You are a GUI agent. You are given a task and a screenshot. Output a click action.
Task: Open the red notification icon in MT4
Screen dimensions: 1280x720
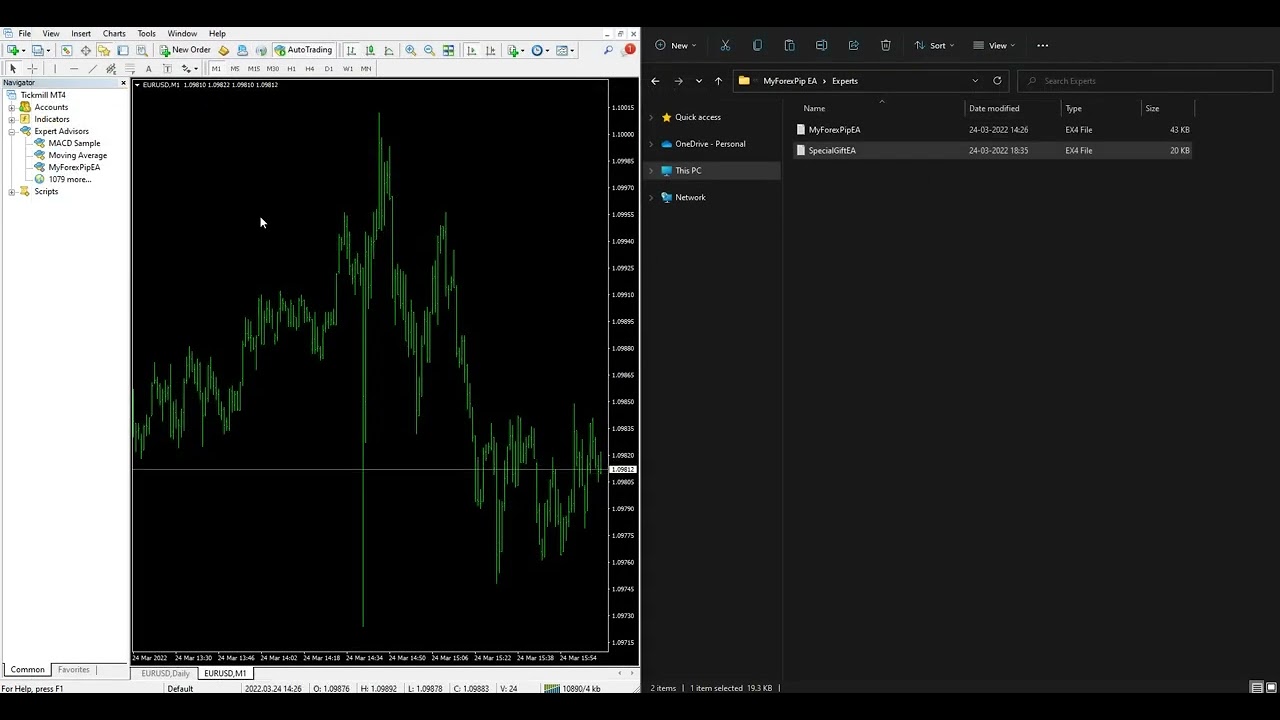click(629, 50)
